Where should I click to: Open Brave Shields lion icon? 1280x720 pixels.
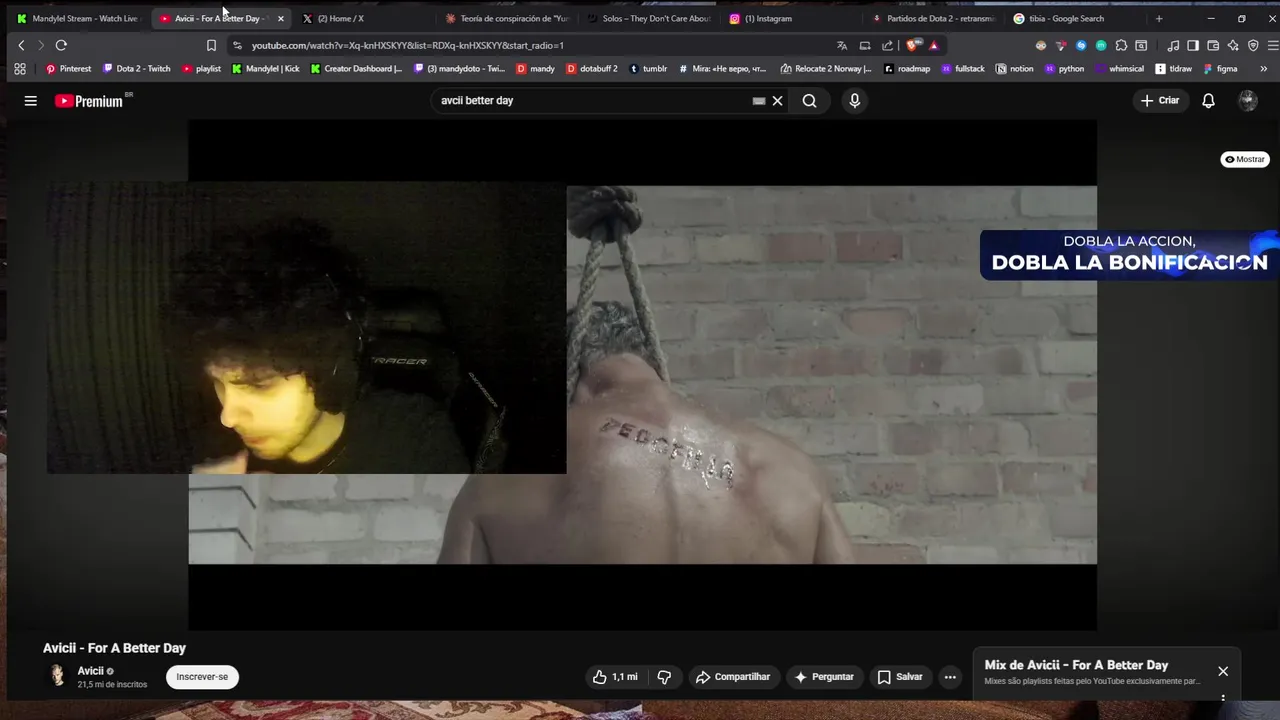(912, 45)
